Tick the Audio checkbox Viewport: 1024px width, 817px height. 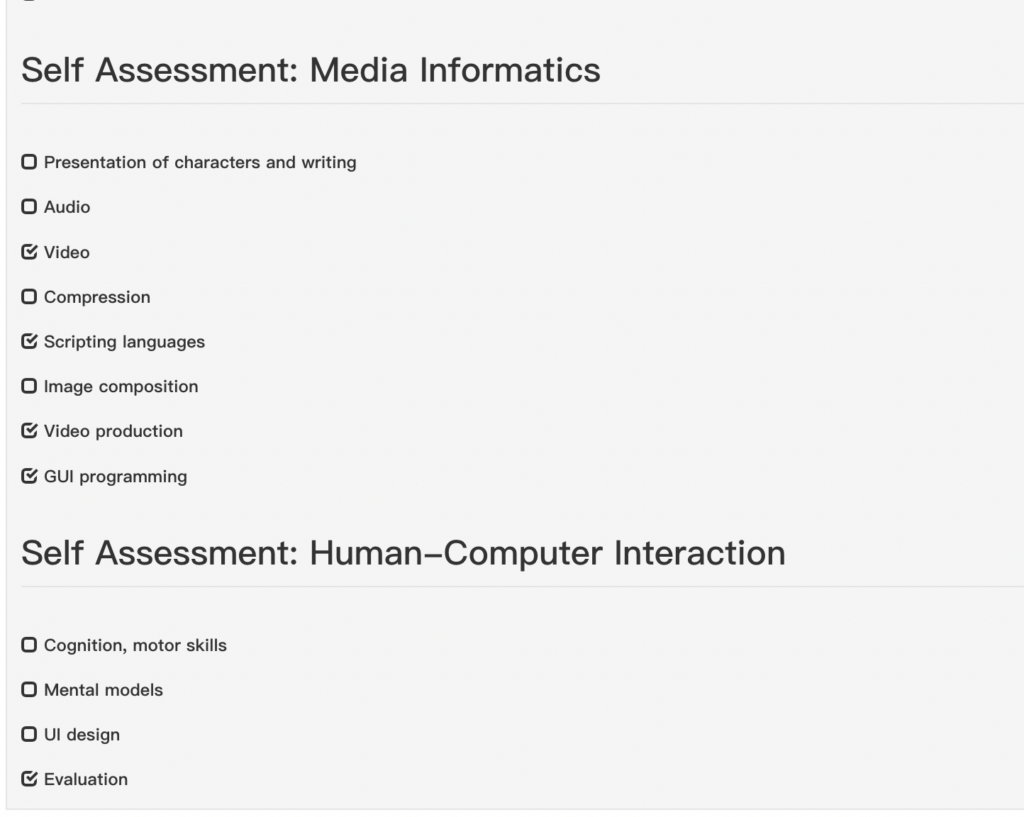tap(29, 207)
